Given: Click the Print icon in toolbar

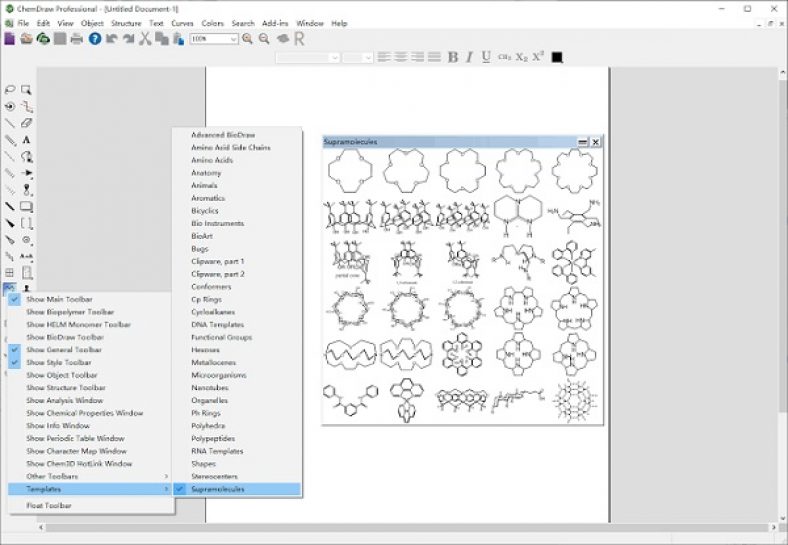Looking at the screenshot, I should coord(77,39).
